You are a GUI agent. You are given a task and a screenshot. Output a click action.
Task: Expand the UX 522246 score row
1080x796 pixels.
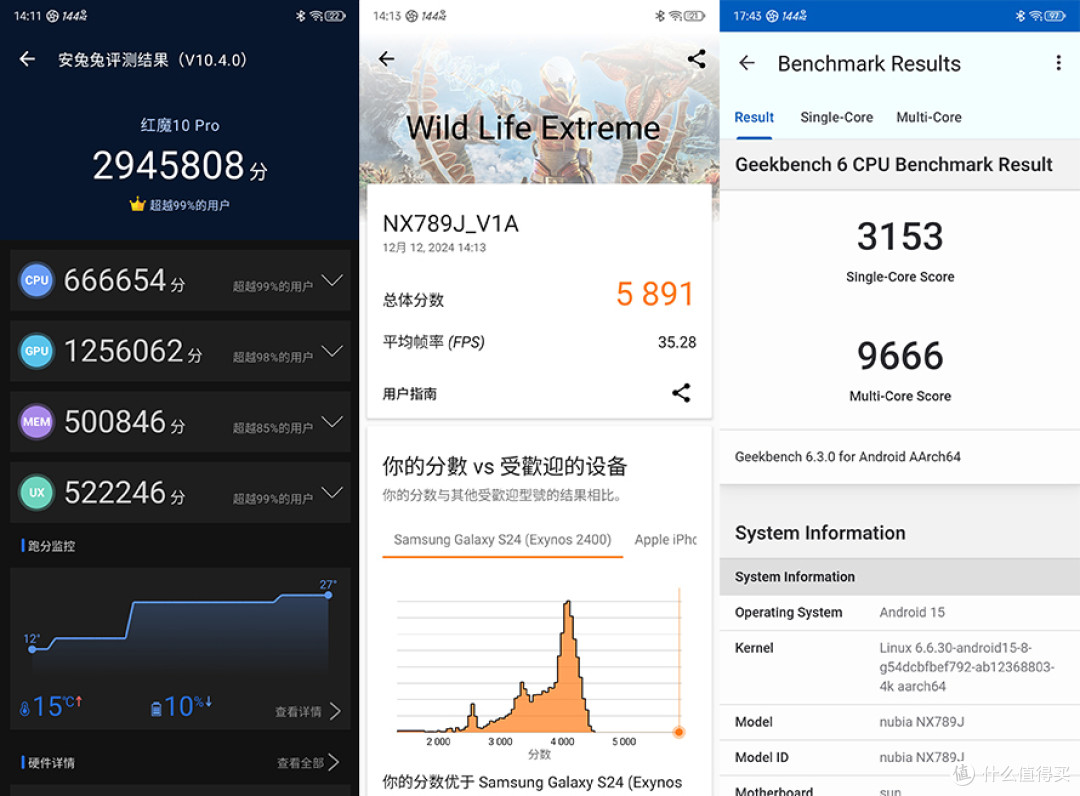(x=332, y=492)
